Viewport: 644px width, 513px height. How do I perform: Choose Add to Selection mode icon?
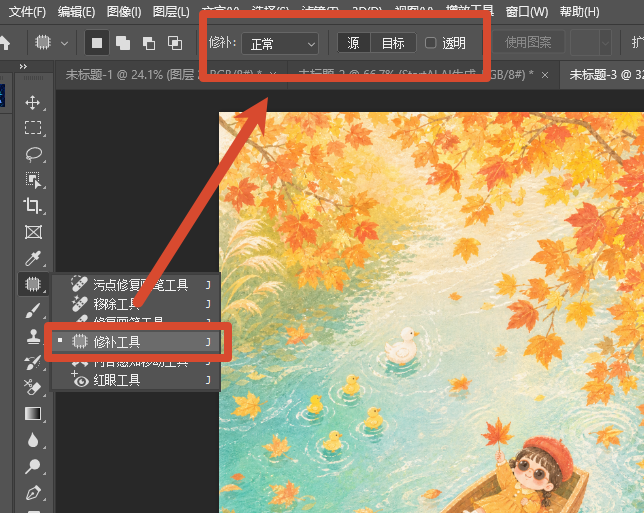[123, 43]
